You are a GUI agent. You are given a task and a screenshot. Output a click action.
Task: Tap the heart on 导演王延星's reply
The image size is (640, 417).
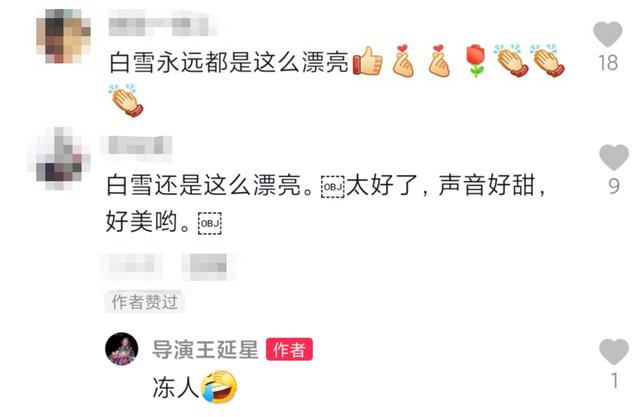point(613,351)
